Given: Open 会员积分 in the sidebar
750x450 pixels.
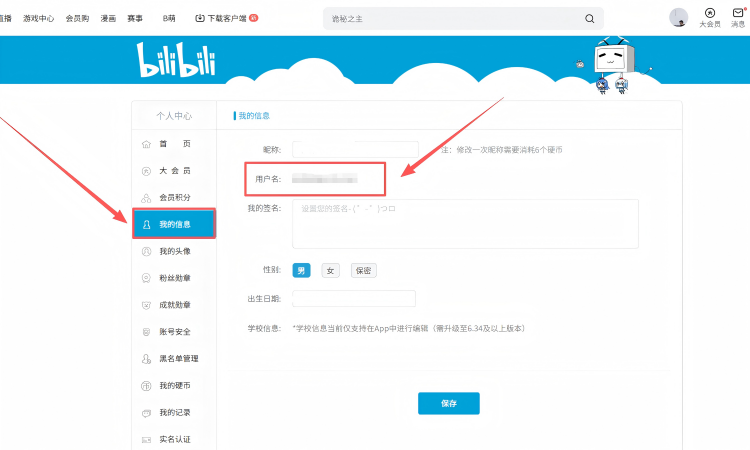Looking at the screenshot, I should coord(174,198).
